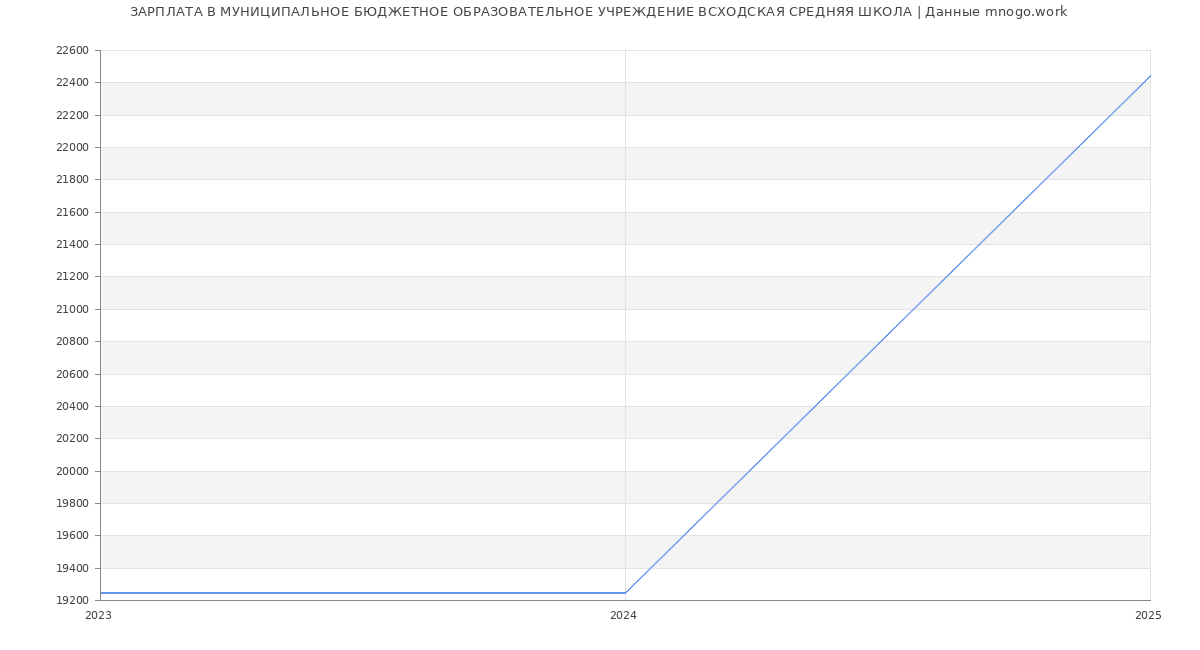
Task: Click the 19400 y-axis label
Action: 72,568
